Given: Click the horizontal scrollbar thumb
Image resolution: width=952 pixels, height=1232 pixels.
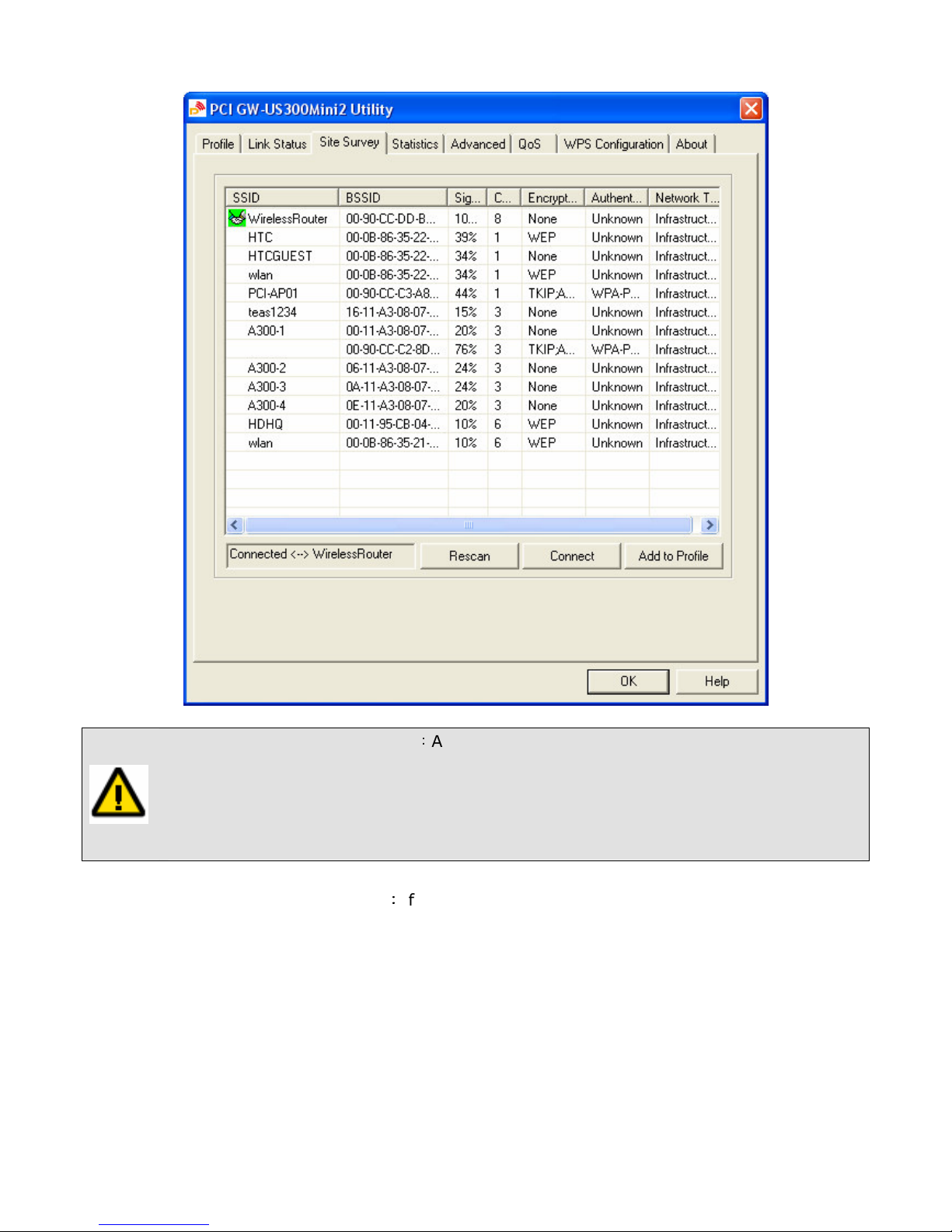Looking at the screenshot, I should 469,525.
